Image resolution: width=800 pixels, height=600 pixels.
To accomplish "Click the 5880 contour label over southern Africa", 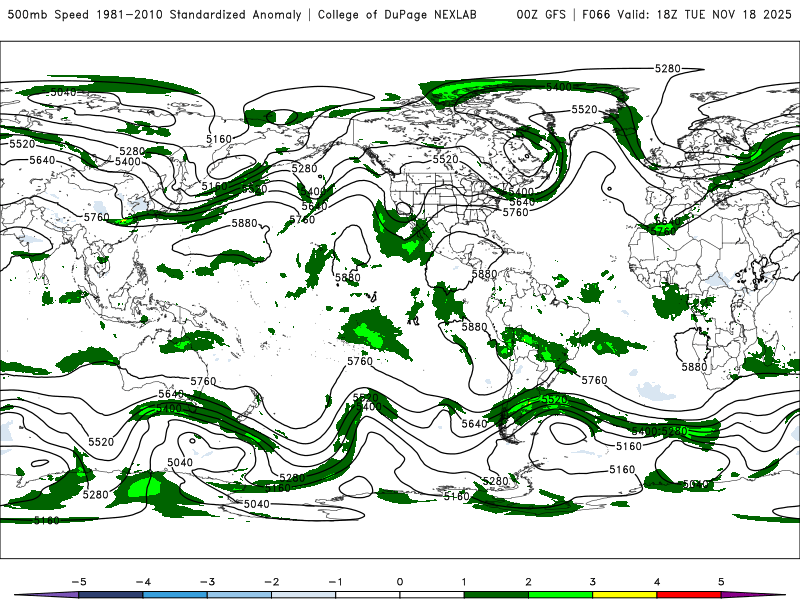I will (694, 367).
